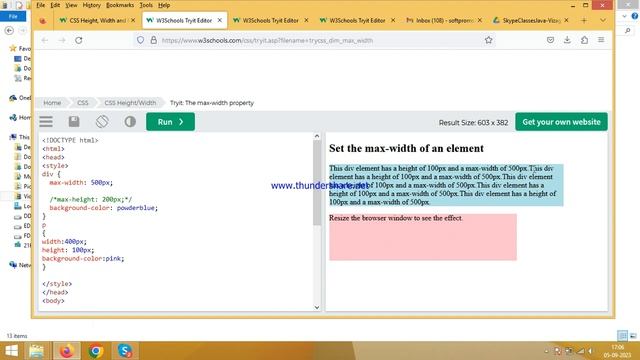Open Firefox File menu
Screen dimensions: 640x360
click(40, 5)
